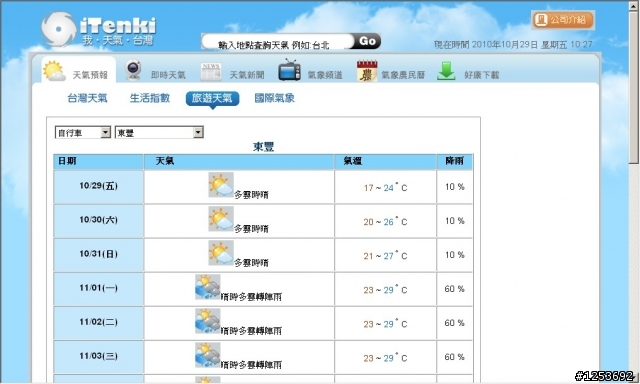This screenshot has height=384, width=640.
Task: Click the calendar icon for 氣象農民曆
Action: tap(367, 71)
